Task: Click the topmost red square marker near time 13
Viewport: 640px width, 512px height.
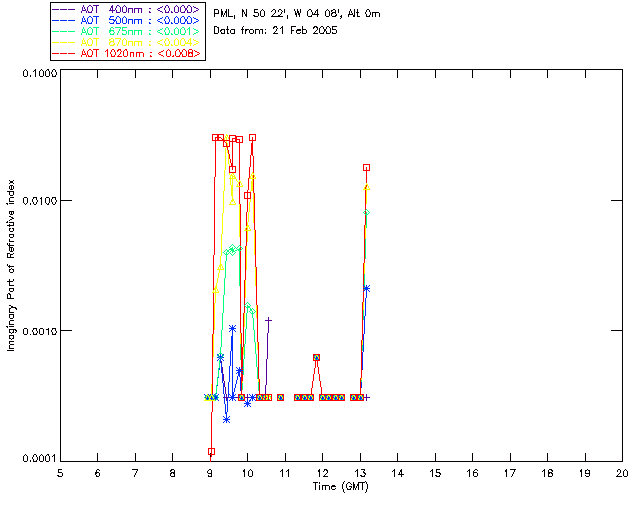Action: click(x=367, y=168)
